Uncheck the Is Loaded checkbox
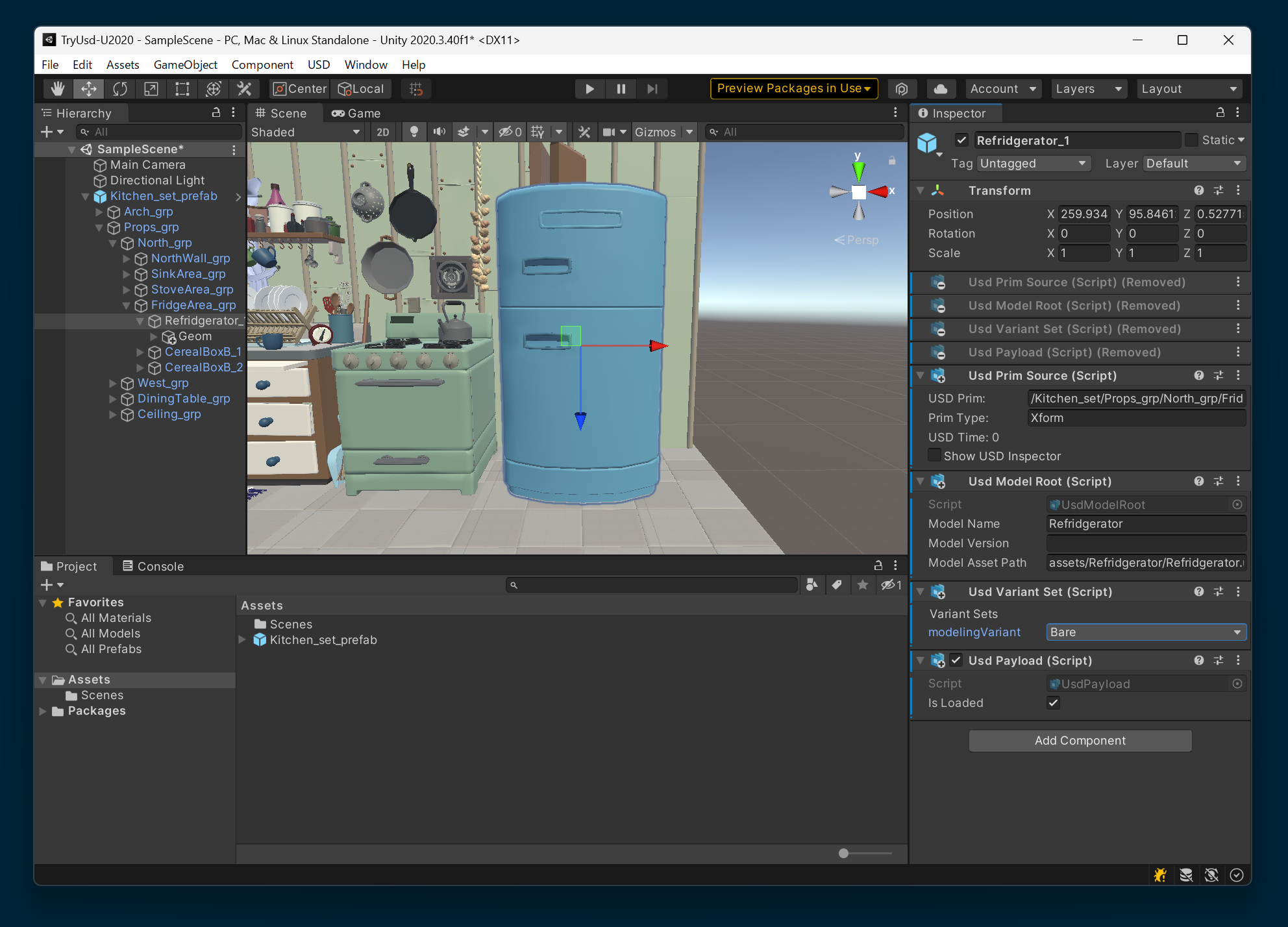 [x=1053, y=702]
